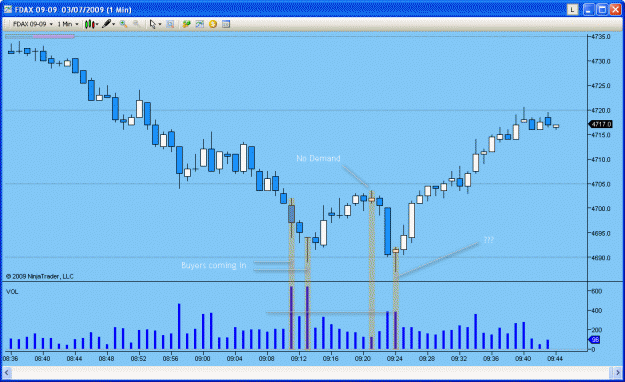Screen dimensions: 625x382
Task: Select the No Demand text annotation
Action: click(x=318, y=158)
